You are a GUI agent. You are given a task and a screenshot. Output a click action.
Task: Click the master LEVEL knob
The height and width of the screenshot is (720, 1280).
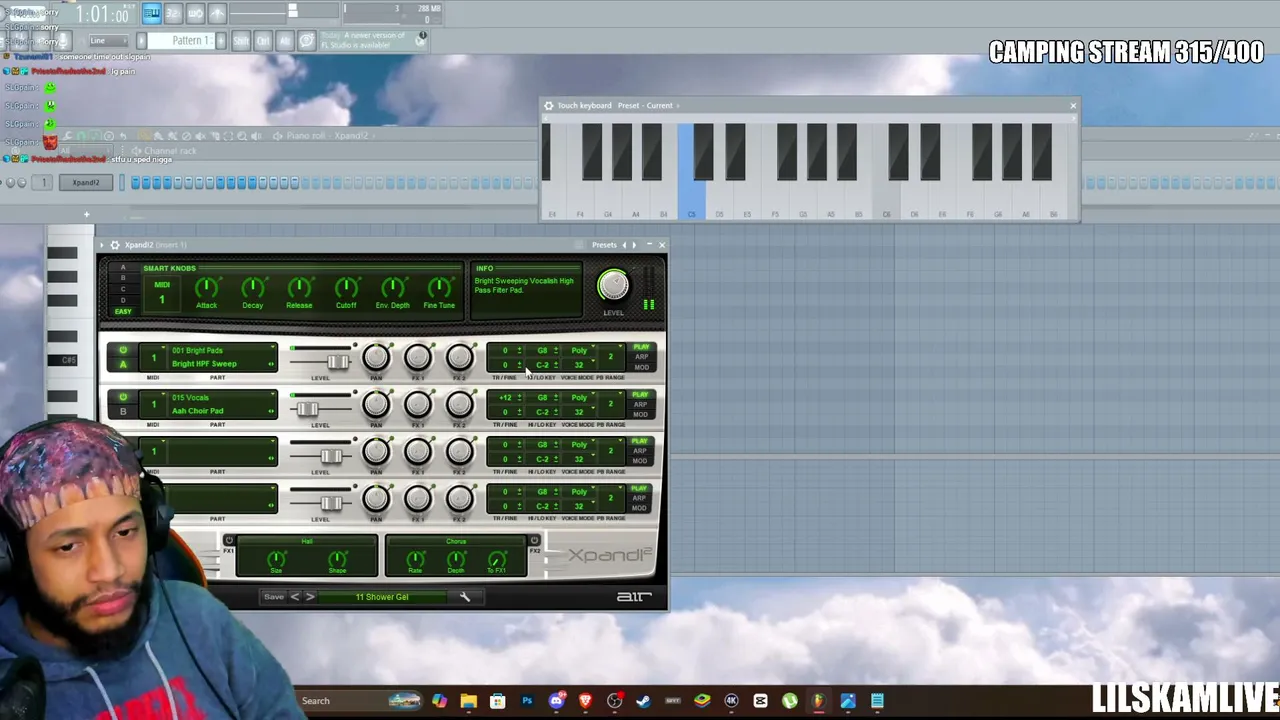click(613, 286)
